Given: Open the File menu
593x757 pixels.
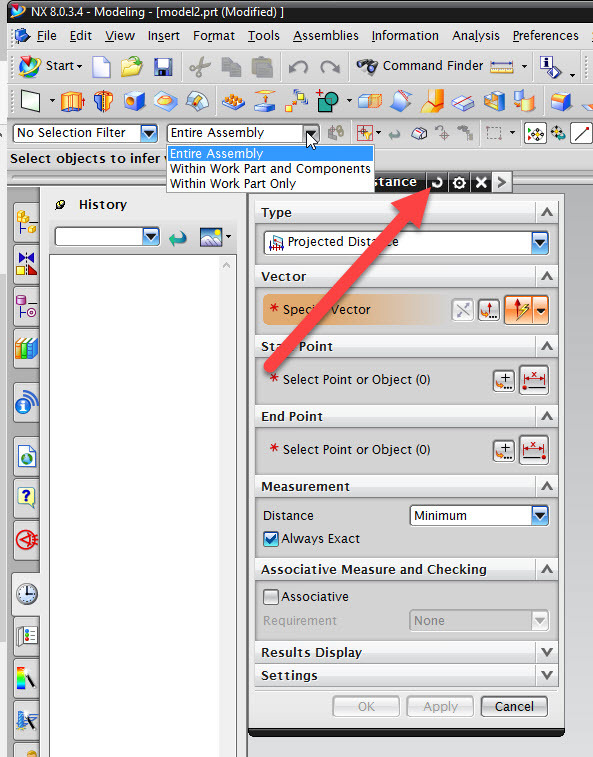Looking at the screenshot, I should pyautogui.click(x=46, y=36).
